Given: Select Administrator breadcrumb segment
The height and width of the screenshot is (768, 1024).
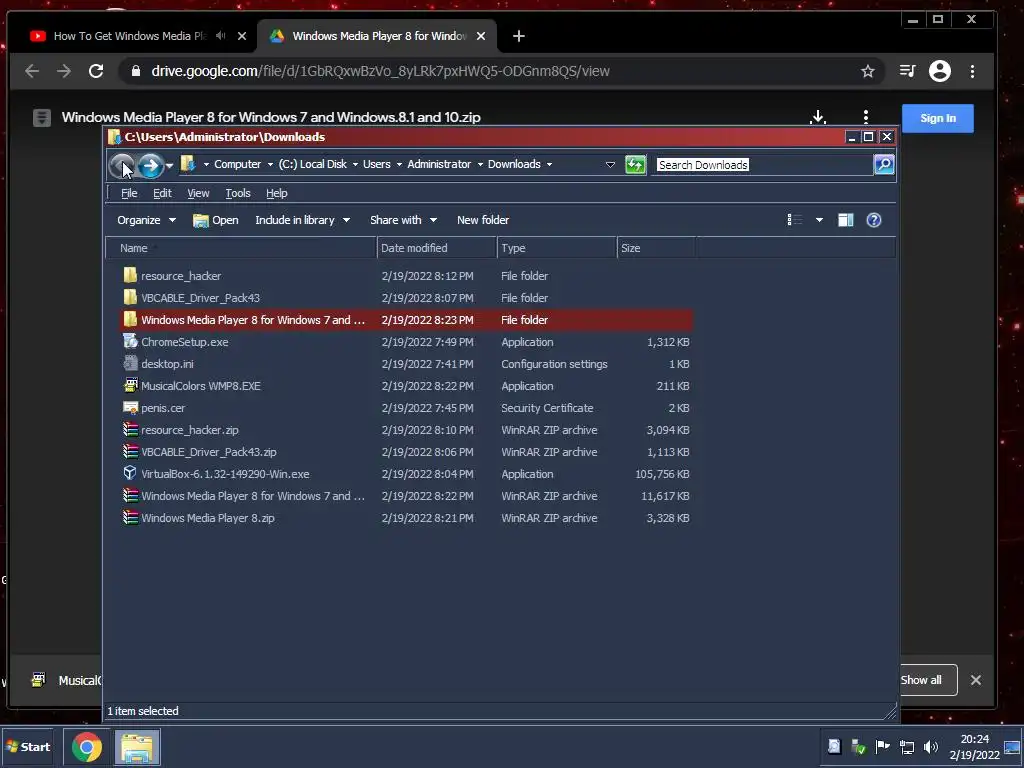Looking at the screenshot, I should point(439,164).
